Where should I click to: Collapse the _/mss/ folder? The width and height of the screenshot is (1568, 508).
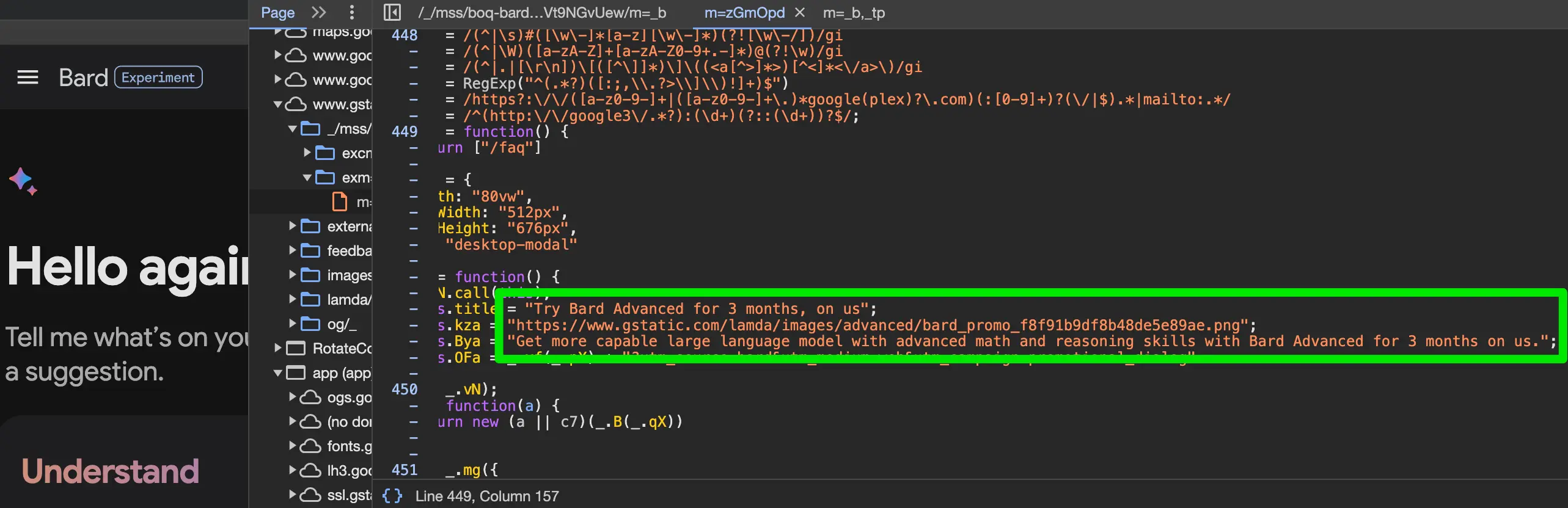(x=293, y=128)
